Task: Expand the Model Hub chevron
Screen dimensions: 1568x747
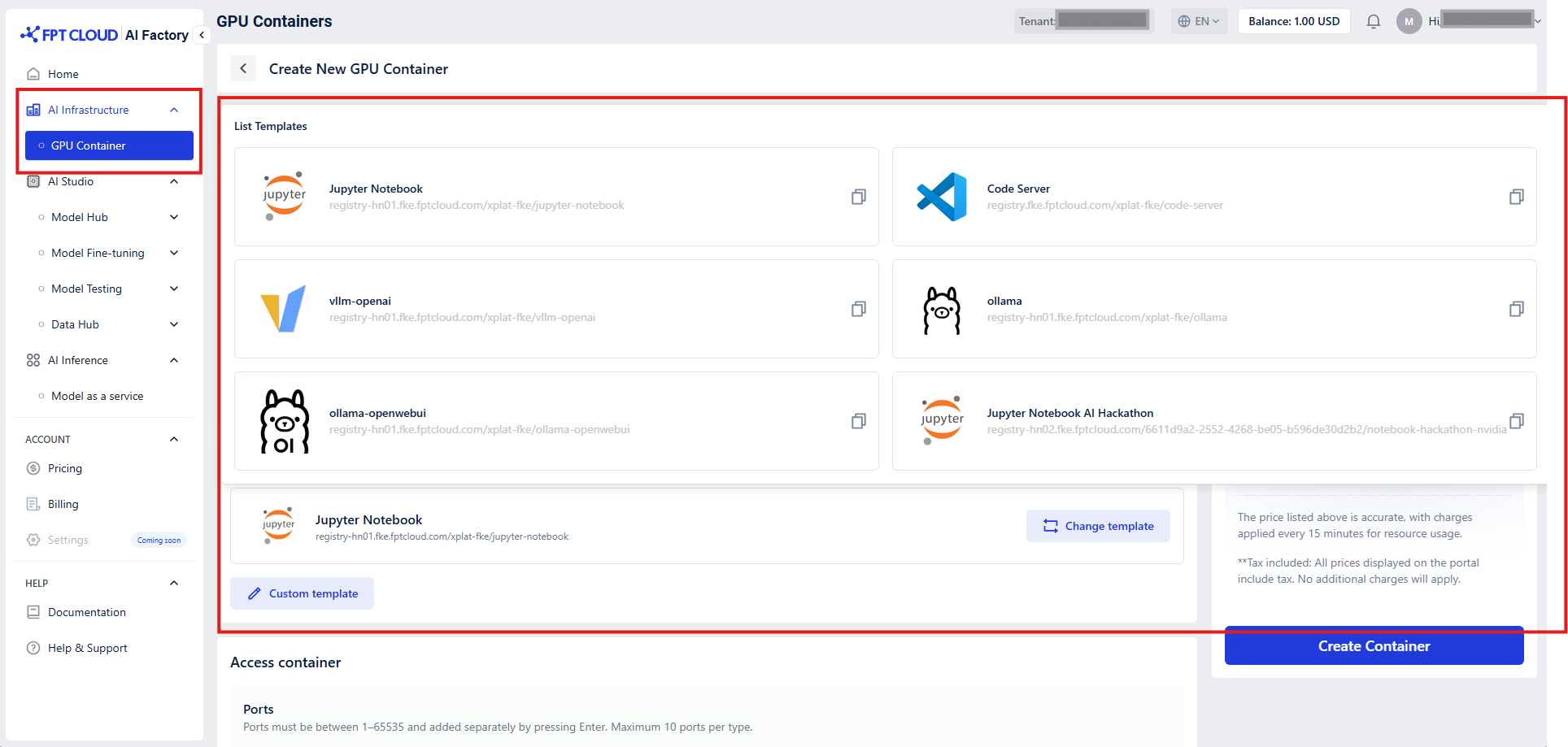Action: (x=174, y=217)
